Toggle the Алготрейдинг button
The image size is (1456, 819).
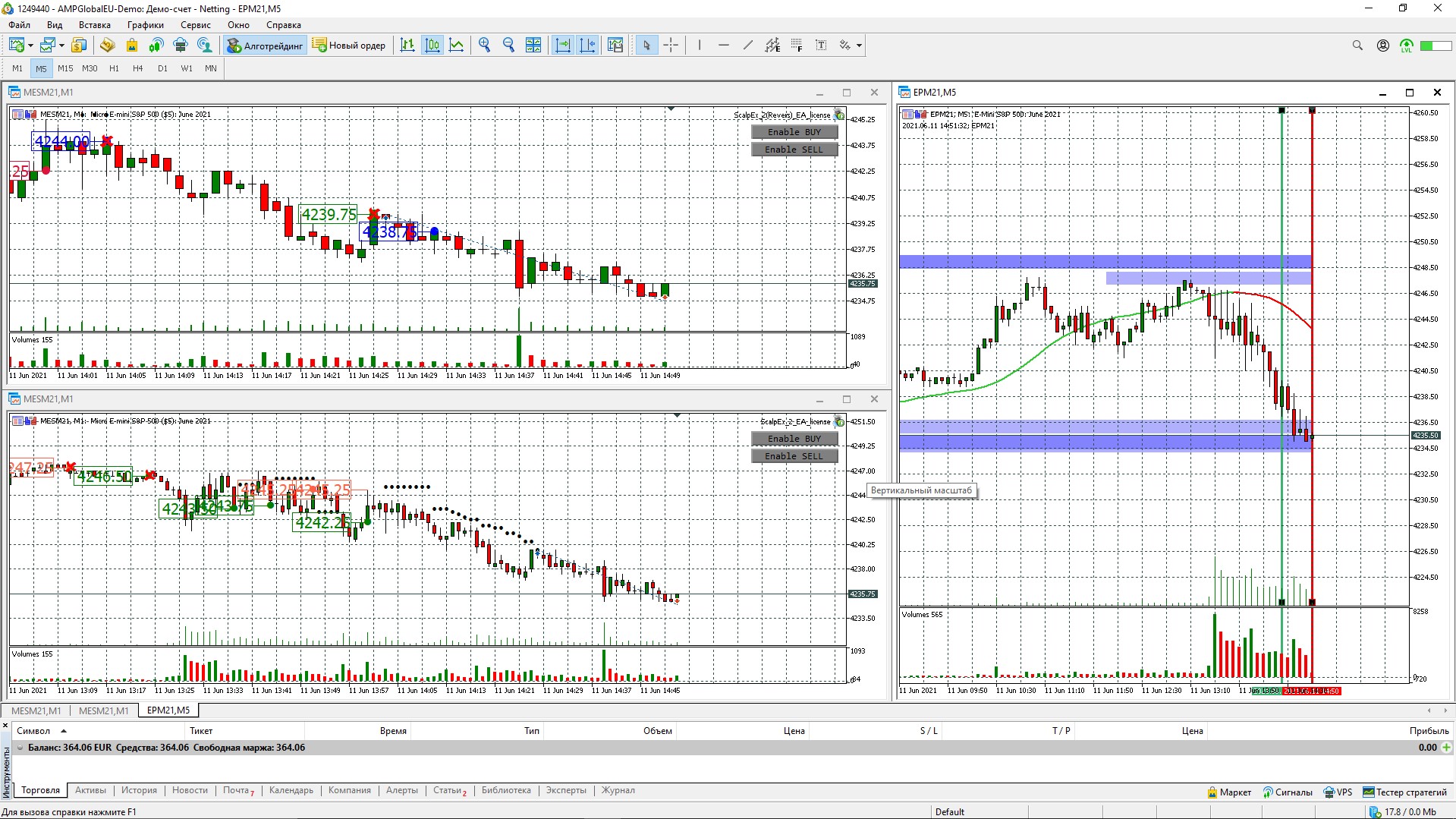tap(266, 46)
